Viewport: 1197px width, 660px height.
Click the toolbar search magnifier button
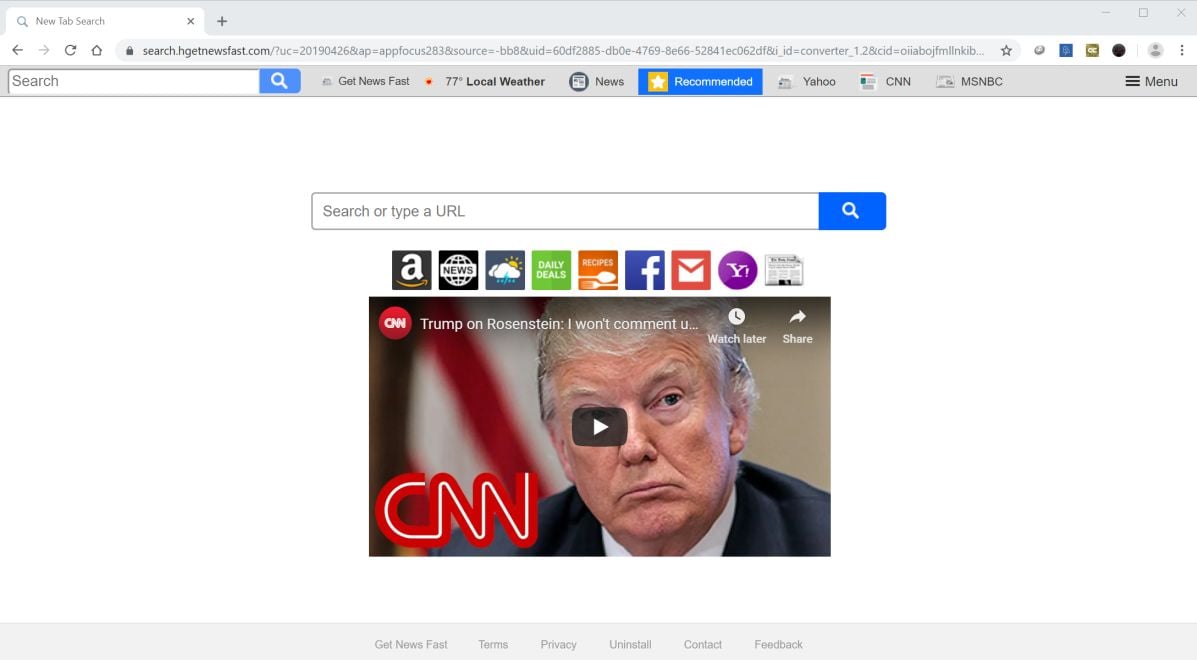279,81
